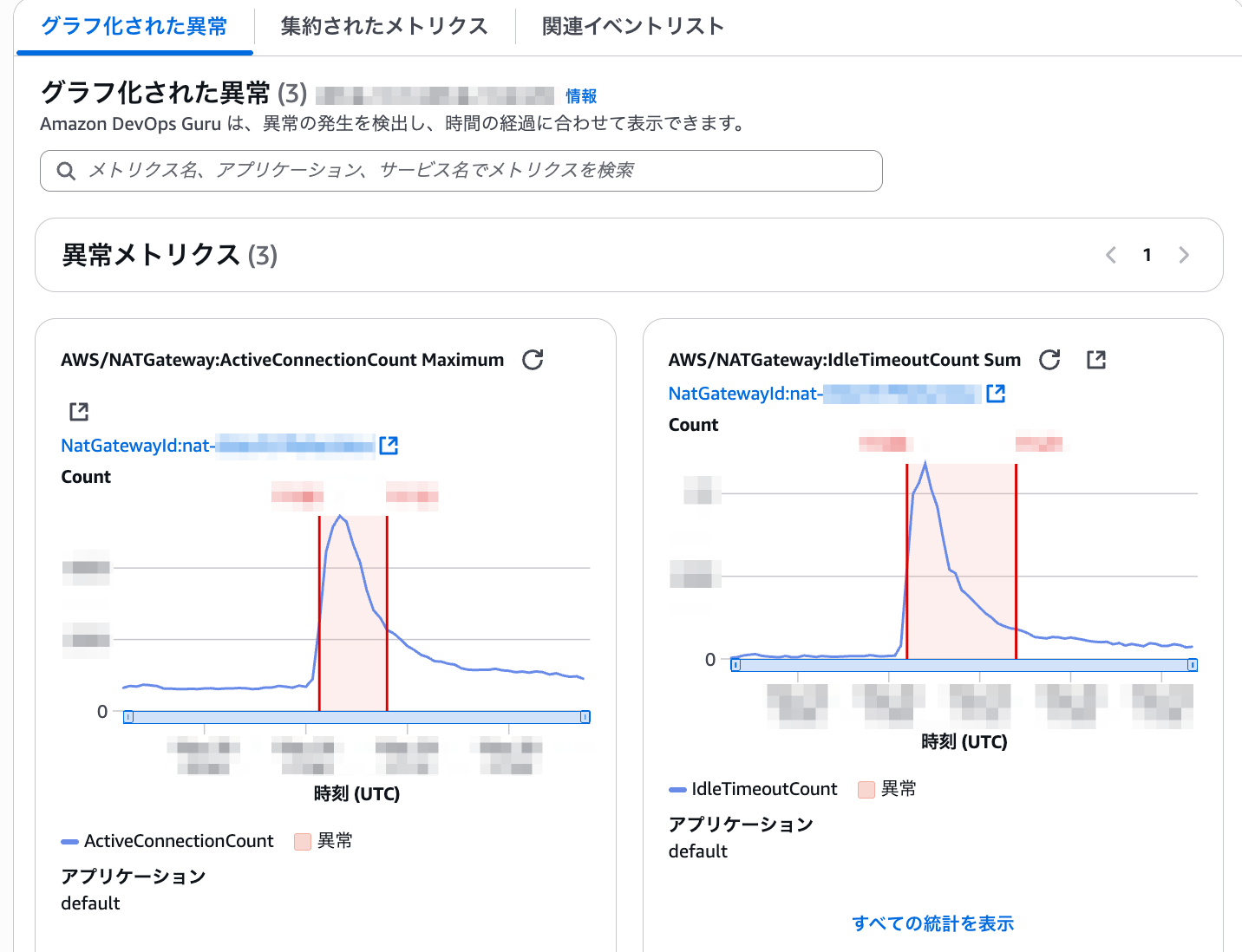Image resolution: width=1242 pixels, height=952 pixels.
Task: Open NatGatewayId link under IdleTimeoutCount
Action: point(825,394)
